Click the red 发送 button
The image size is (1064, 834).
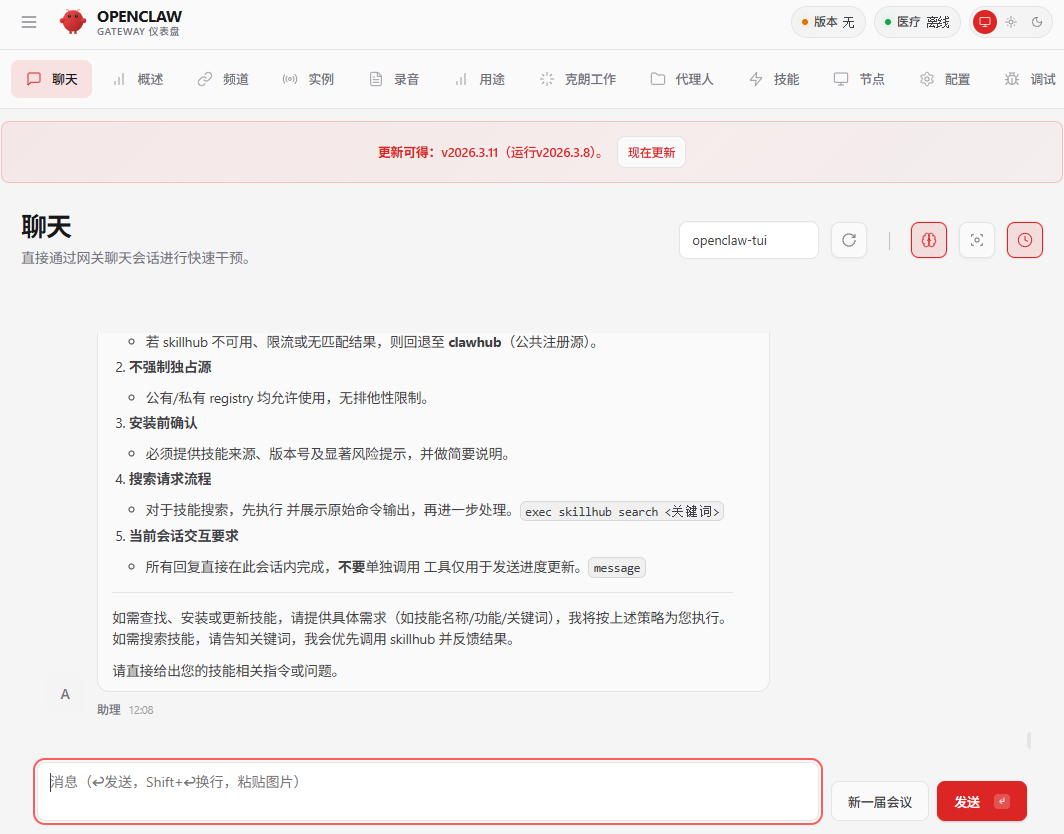(981, 801)
